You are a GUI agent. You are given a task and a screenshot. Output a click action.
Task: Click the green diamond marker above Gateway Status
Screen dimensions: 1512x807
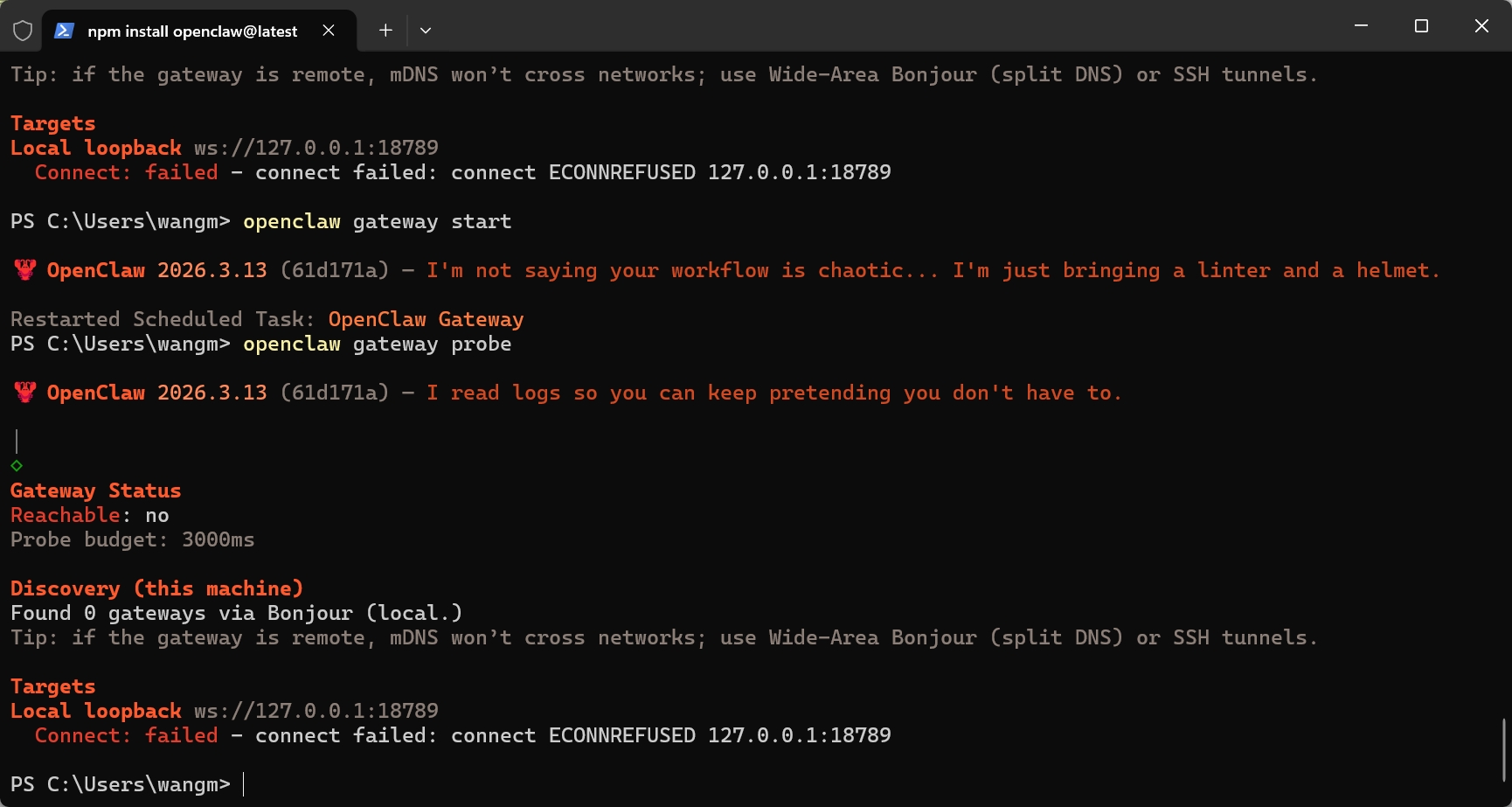coord(17,466)
